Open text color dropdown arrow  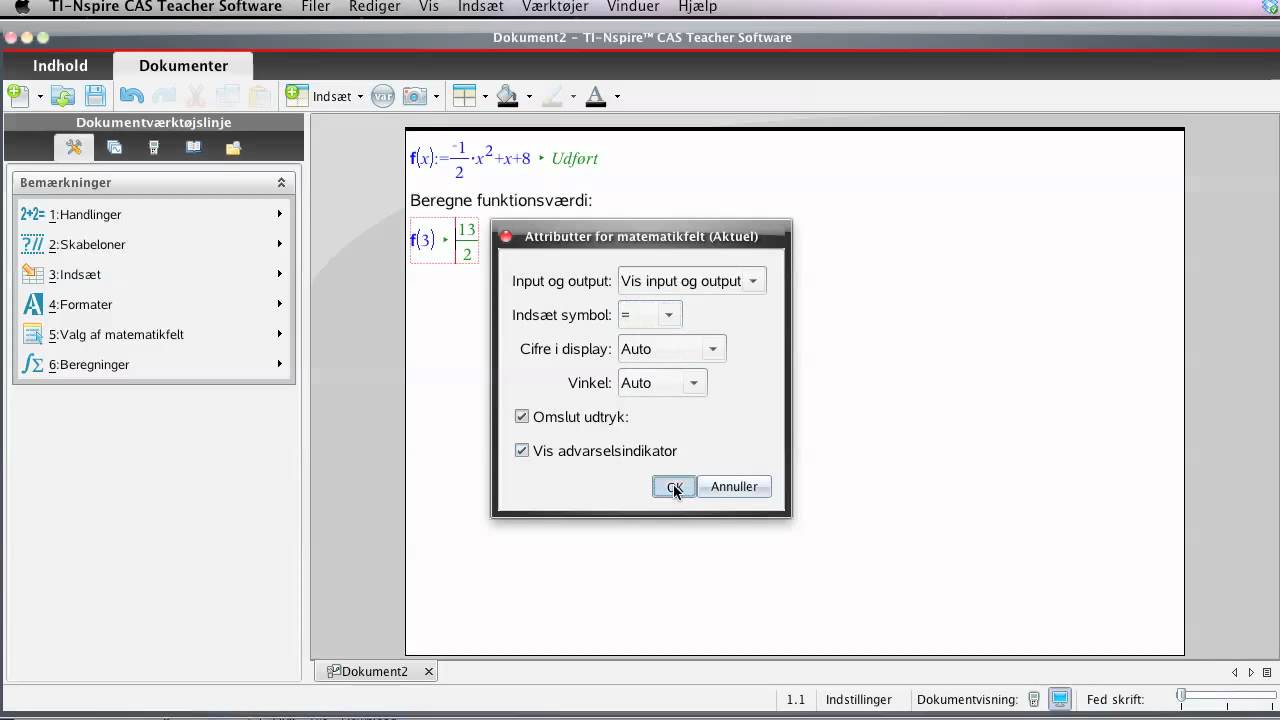[x=617, y=97]
